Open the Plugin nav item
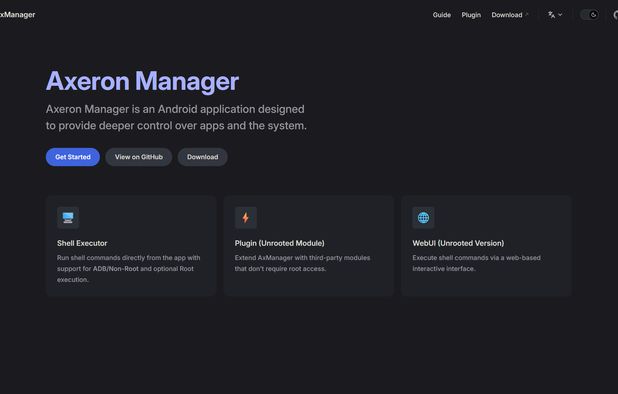The height and width of the screenshot is (394, 618). pyautogui.click(x=471, y=15)
